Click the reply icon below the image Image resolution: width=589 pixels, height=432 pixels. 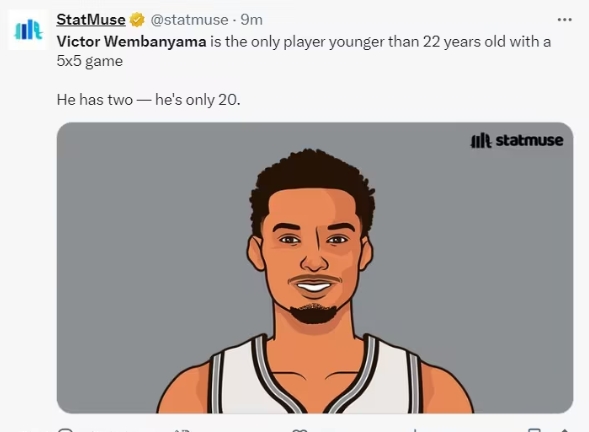[x=65, y=430]
